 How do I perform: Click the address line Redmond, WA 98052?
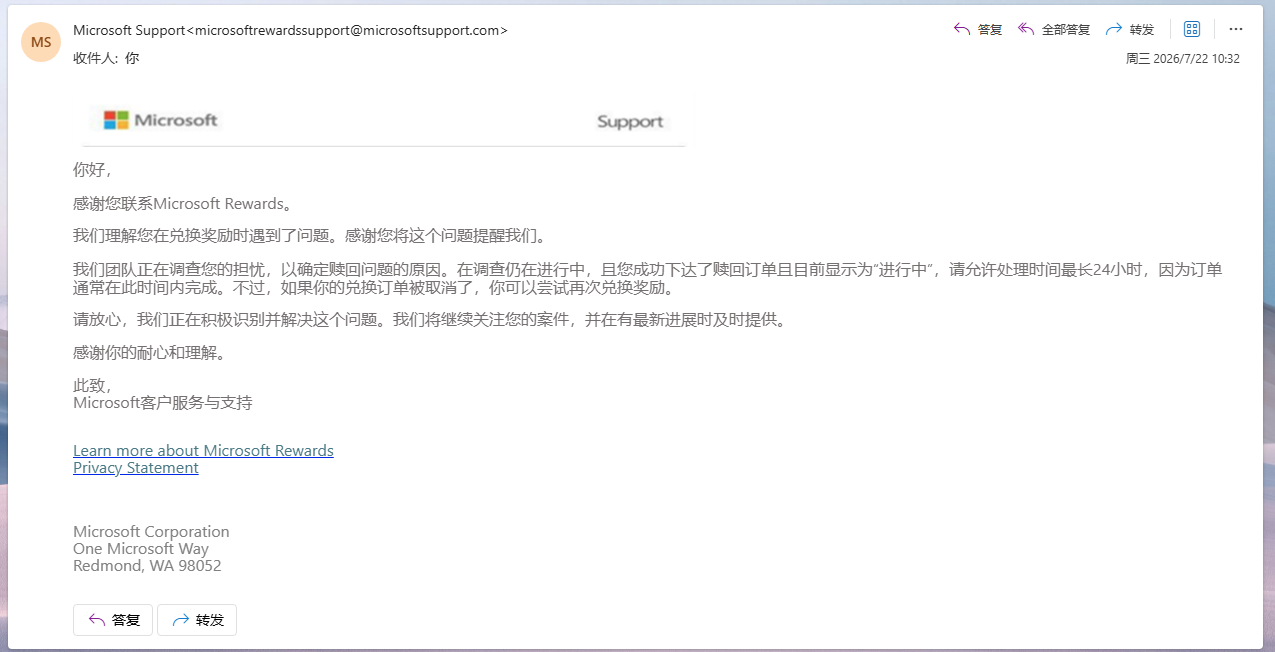point(147,566)
